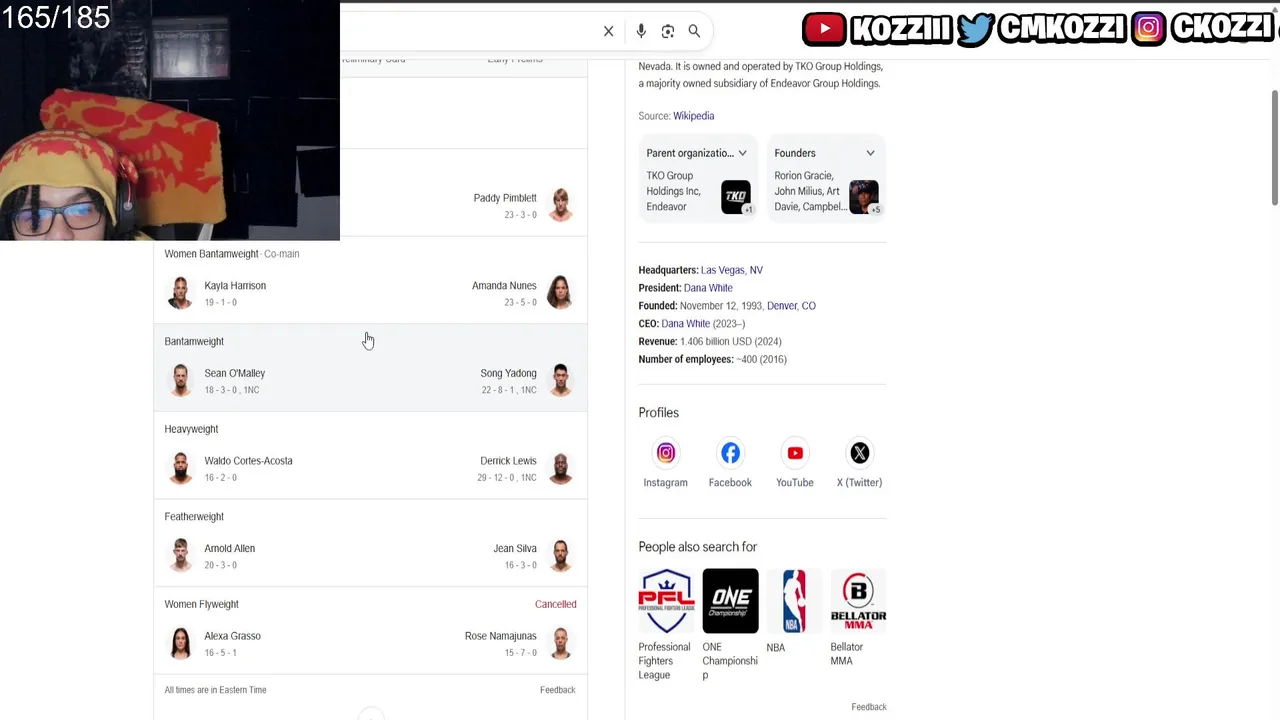Click the Women Flyweight division heading
This screenshot has width=1280, height=720.
(x=201, y=604)
